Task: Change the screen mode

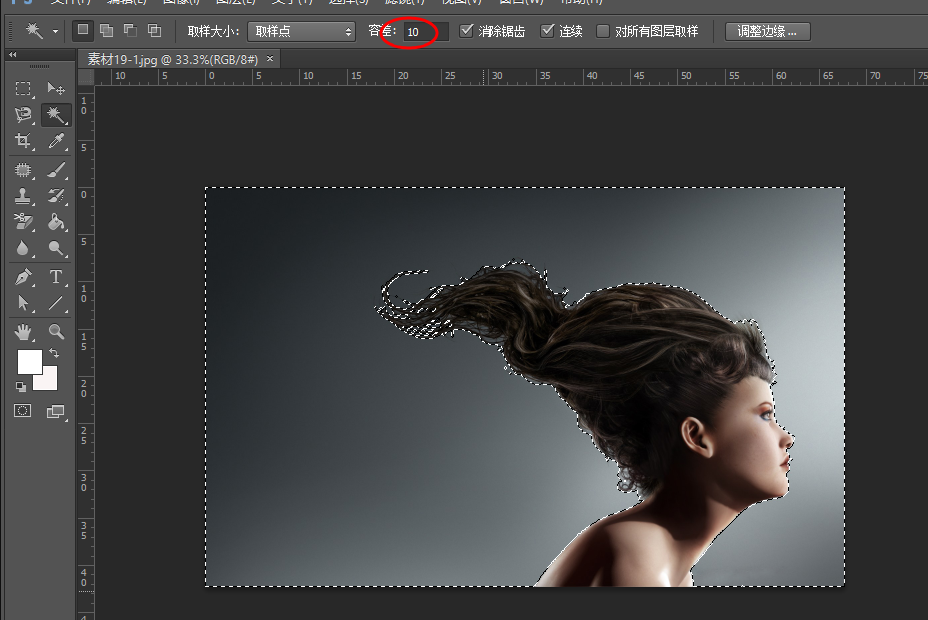Action: click(56, 411)
